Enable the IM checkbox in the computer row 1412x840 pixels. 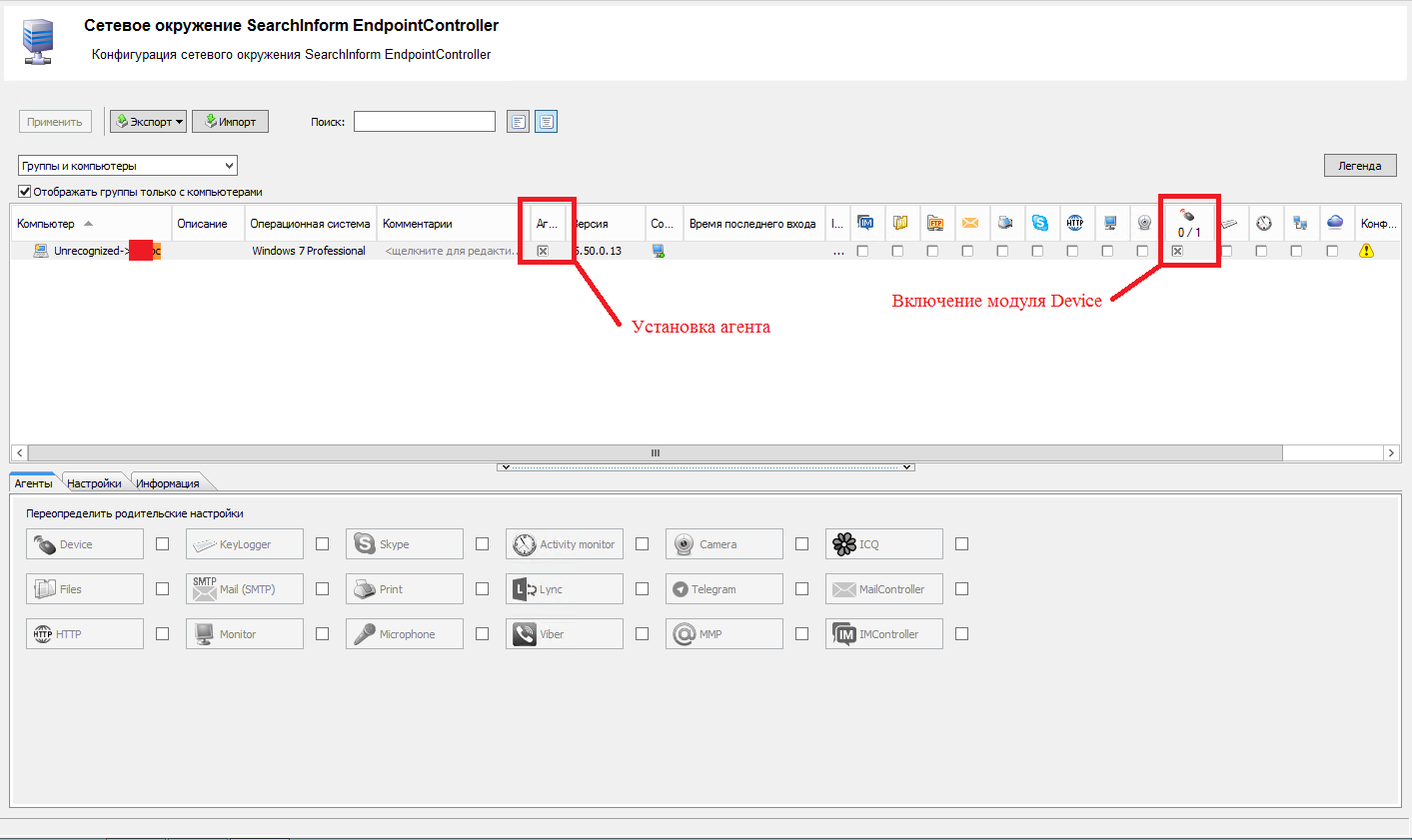(x=862, y=251)
